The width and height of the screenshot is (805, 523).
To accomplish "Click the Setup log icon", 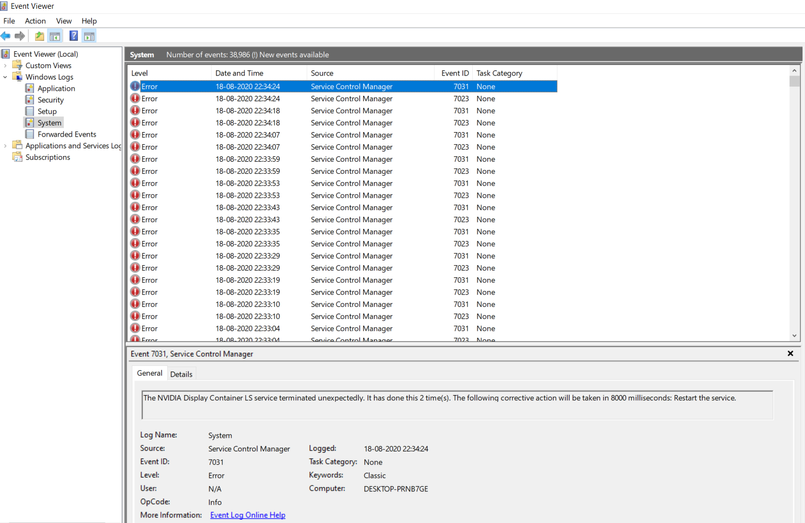I will [30, 111].
